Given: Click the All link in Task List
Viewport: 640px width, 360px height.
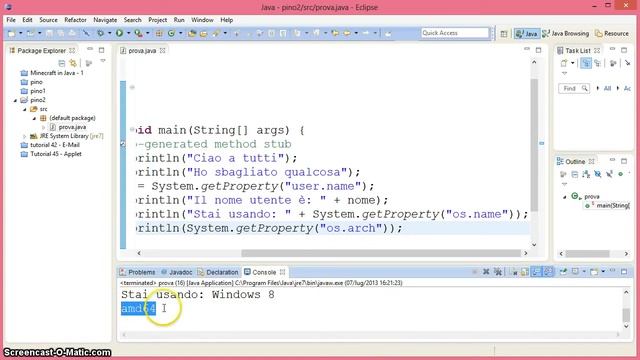Looking at the screenshot, I should 607,89.
